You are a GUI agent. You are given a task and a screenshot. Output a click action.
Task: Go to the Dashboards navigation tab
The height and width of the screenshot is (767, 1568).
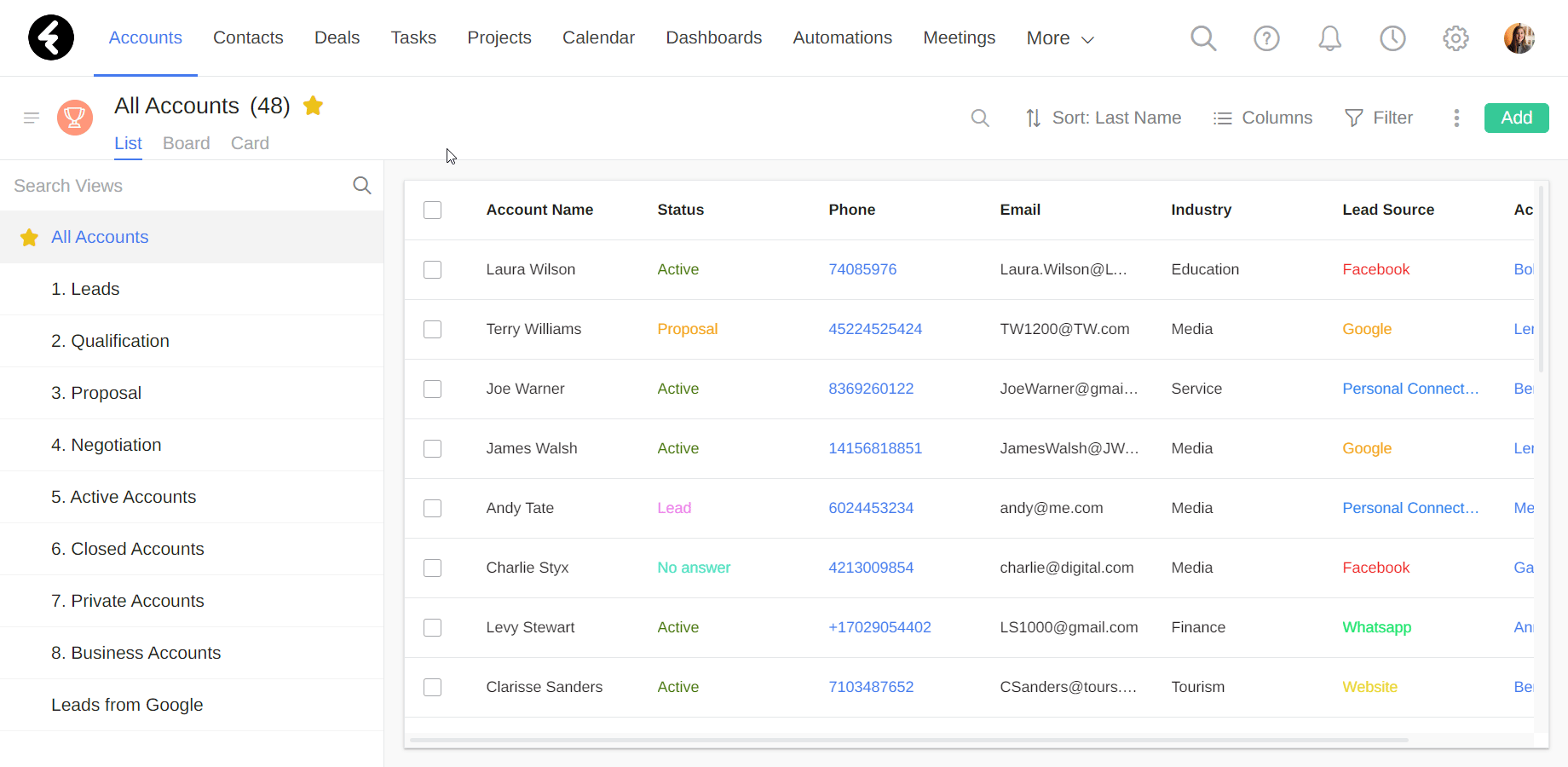[x=714, y=37]
